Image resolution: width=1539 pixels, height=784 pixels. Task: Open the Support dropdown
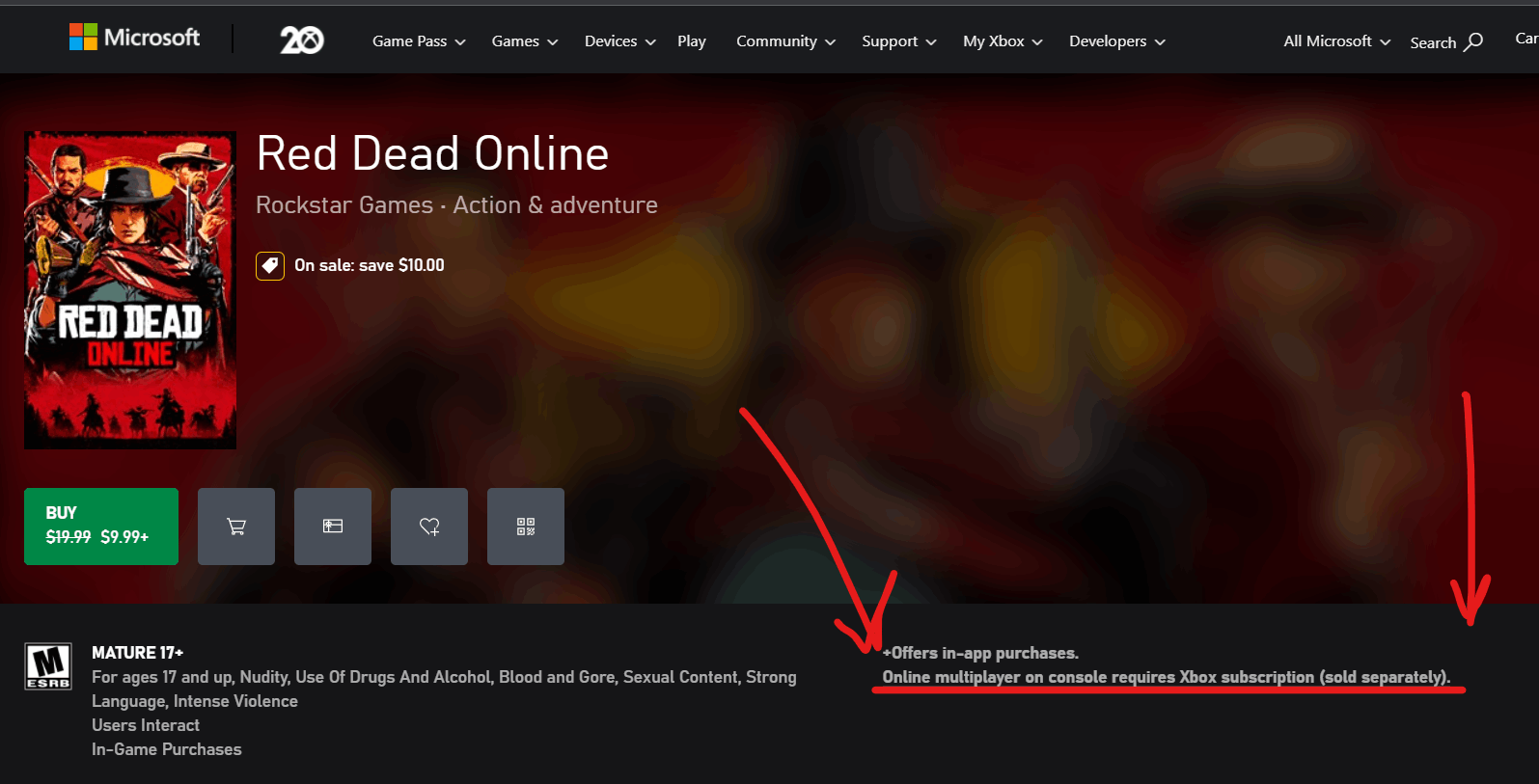click(x=899, y=41)
